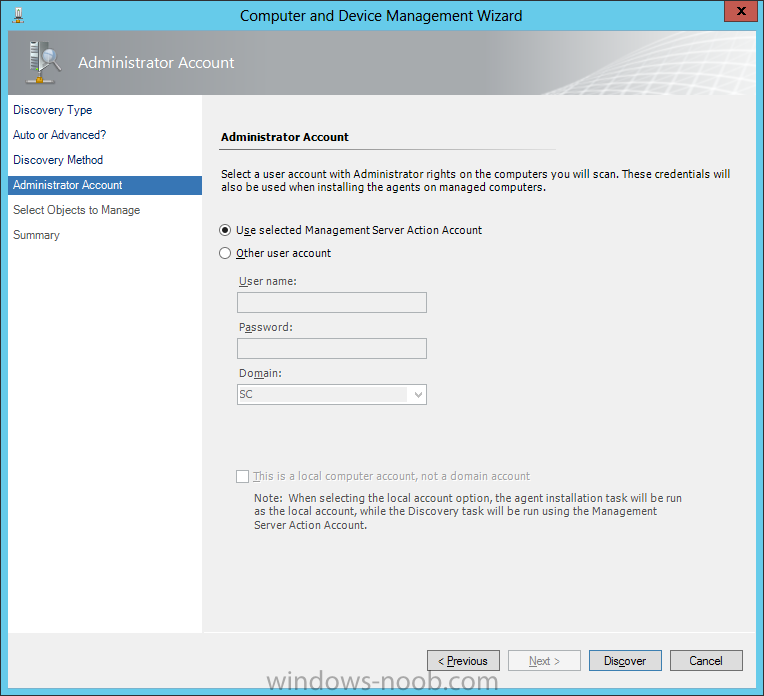The image size is (764, 696).
Task: Cancel the wizard
Action: point(706,661)
